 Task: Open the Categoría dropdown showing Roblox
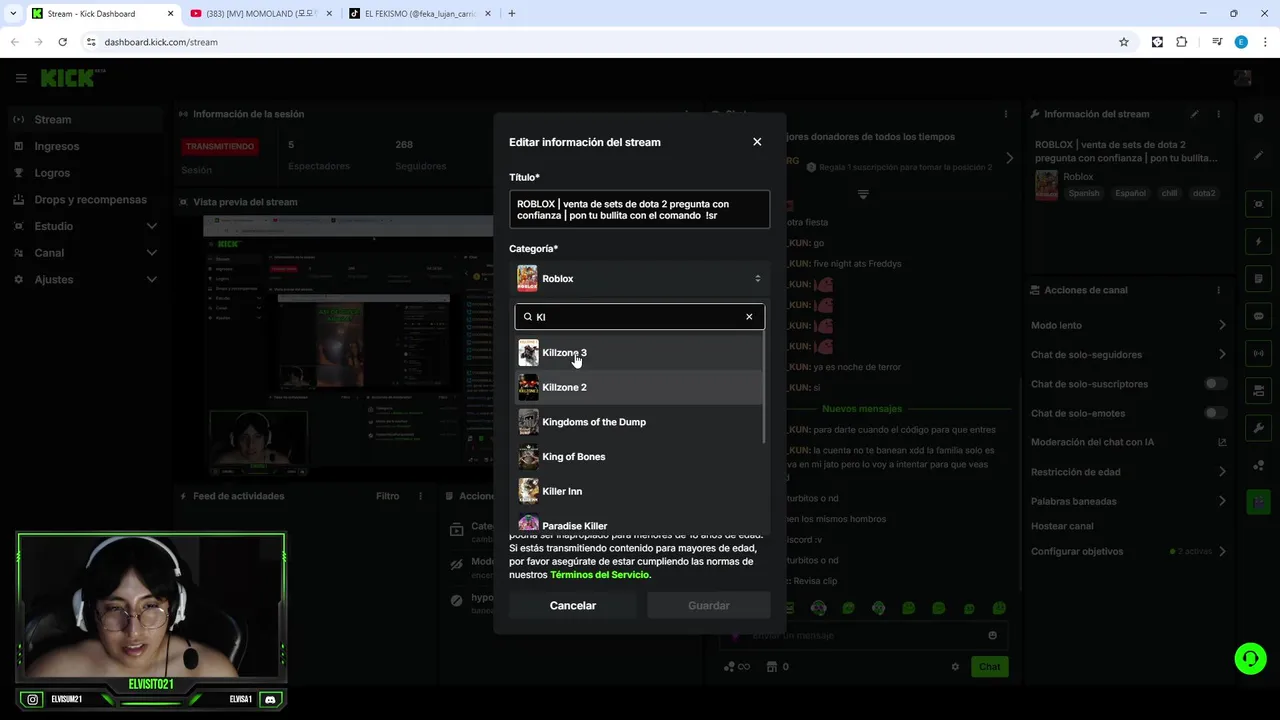tap(640, 279)
